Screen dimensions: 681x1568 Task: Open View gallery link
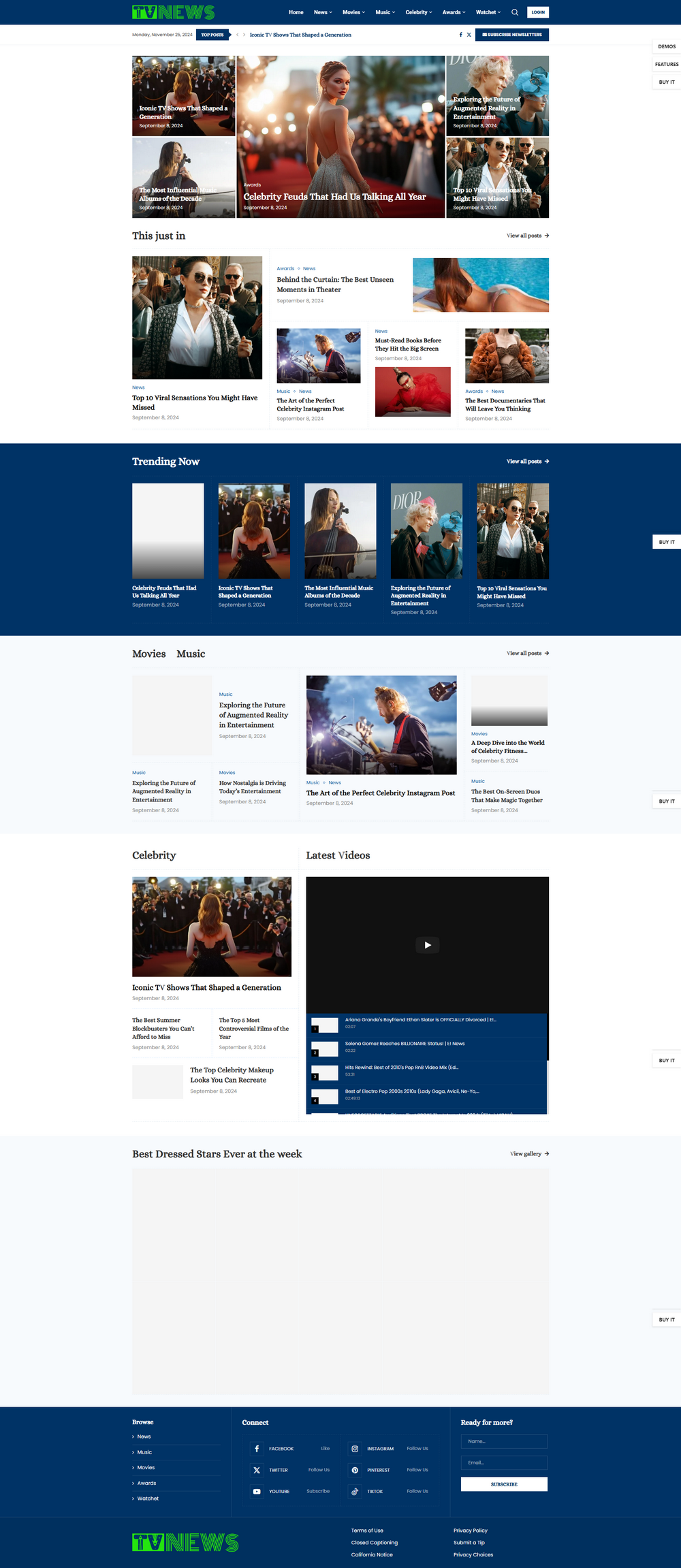(529, 1154)
